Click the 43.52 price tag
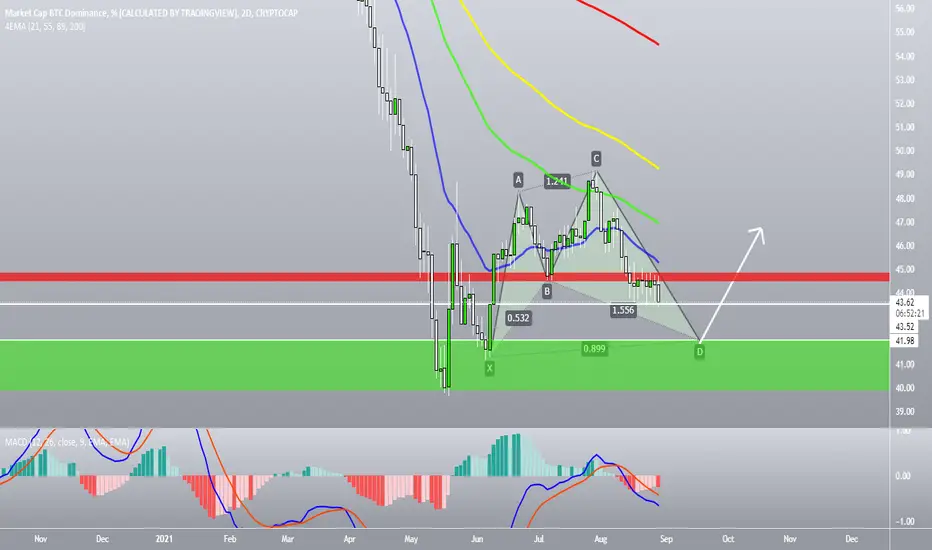The height and width of the screenshot is (550, 932). click(x=905, y=327)
